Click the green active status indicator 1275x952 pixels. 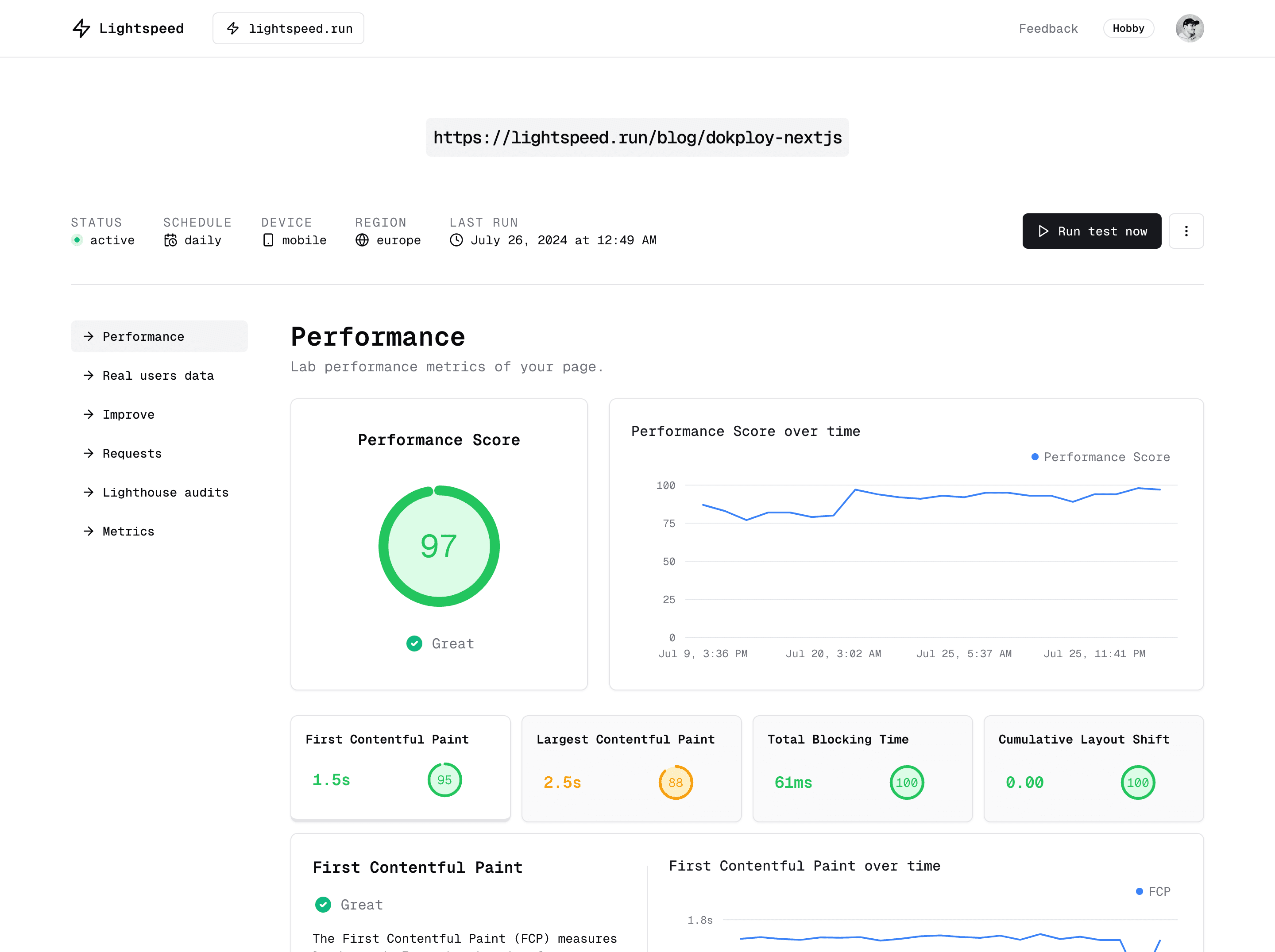tap(77, 240)
